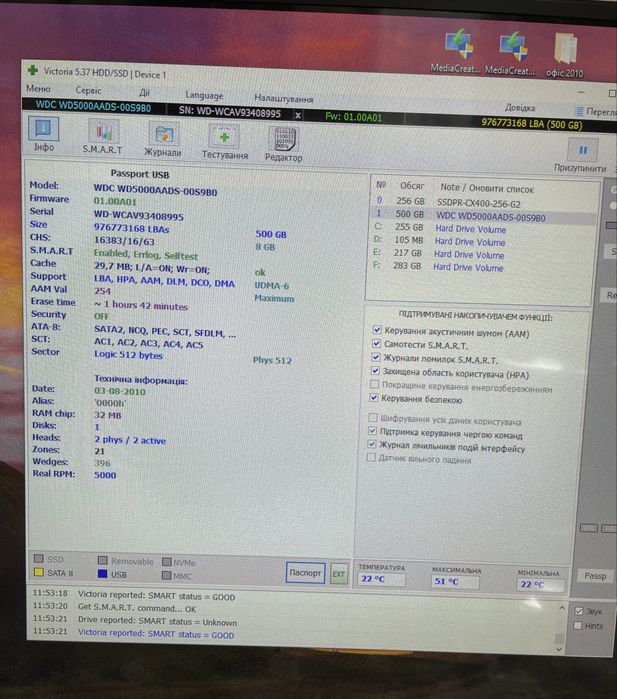Click the blue USB indicator
Image resolution: width=617 pixels, height=699 pixels.
click(103, 574)
